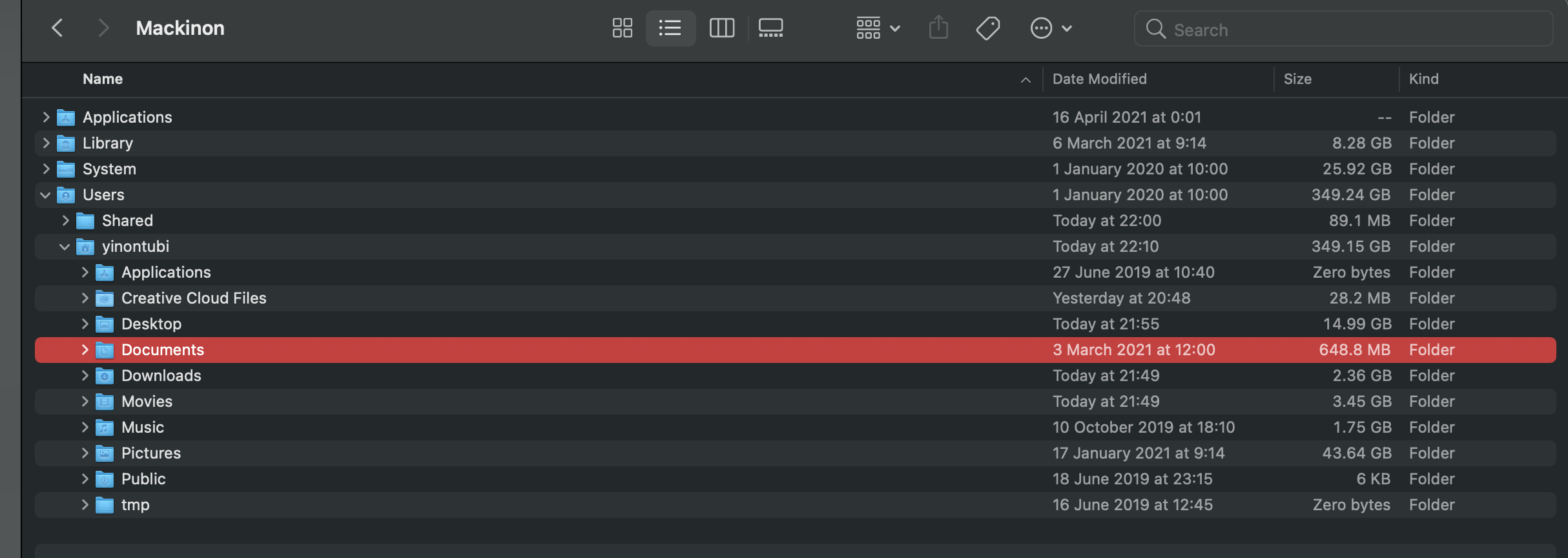Click the Share toolbar icon
The height and width of the screenshot is (558, 1568).
(x=938, y=28)
